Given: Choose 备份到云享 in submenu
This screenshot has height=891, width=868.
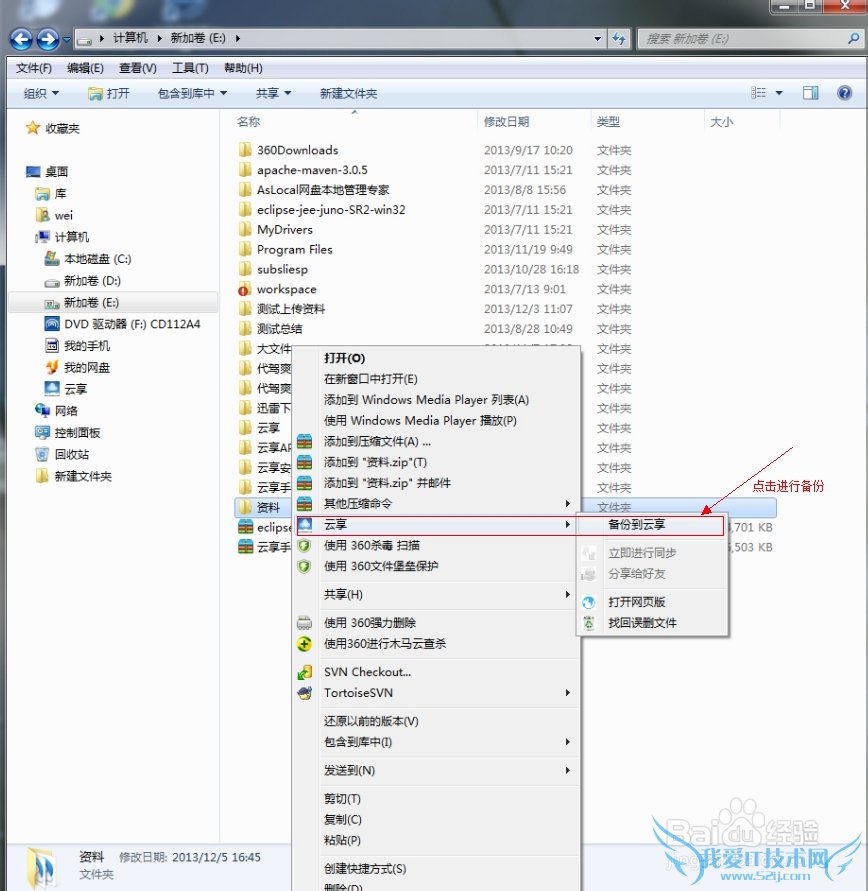Looking at the screenshot, I should point(652,524).
